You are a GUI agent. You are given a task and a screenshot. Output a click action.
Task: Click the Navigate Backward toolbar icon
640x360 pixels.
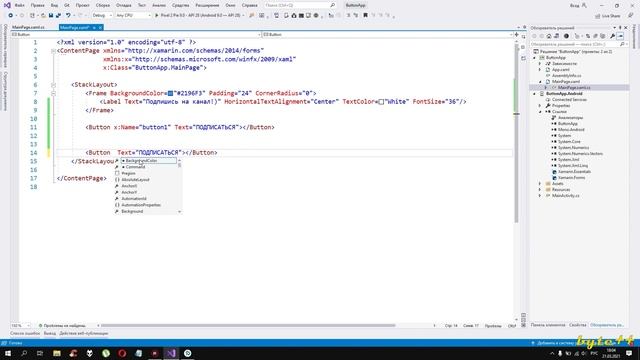(x=11, y=16)
